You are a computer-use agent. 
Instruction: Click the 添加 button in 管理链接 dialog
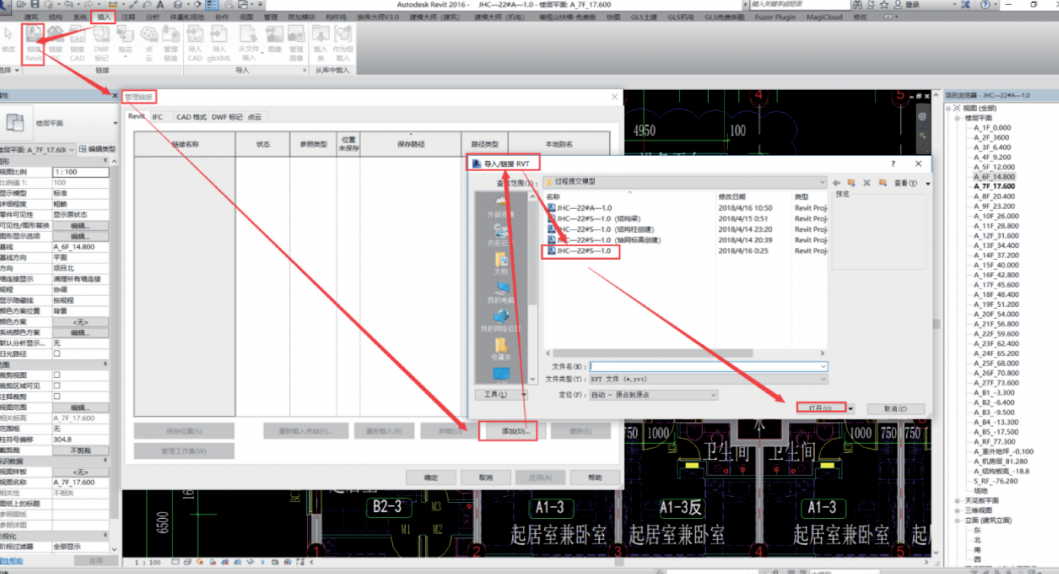pyautogui.click(x=515, y=431)
